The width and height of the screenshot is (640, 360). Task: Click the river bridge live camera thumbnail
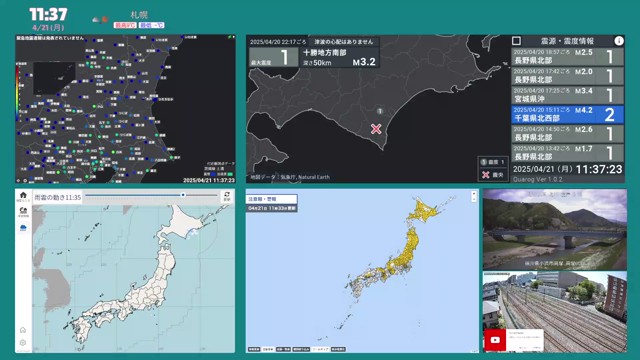(555, 229)
